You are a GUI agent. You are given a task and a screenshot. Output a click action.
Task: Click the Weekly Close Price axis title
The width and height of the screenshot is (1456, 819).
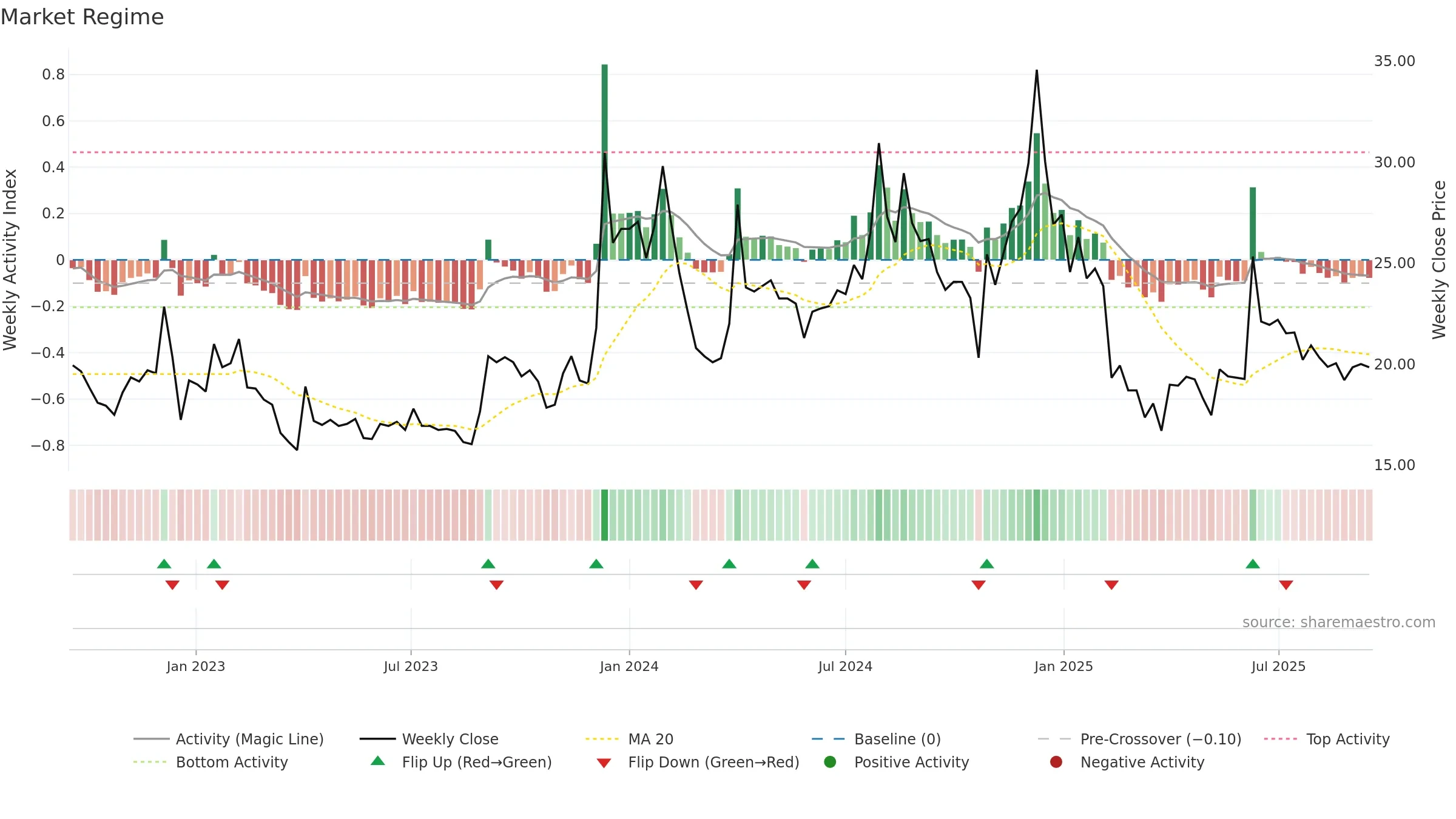point(1439,260)
